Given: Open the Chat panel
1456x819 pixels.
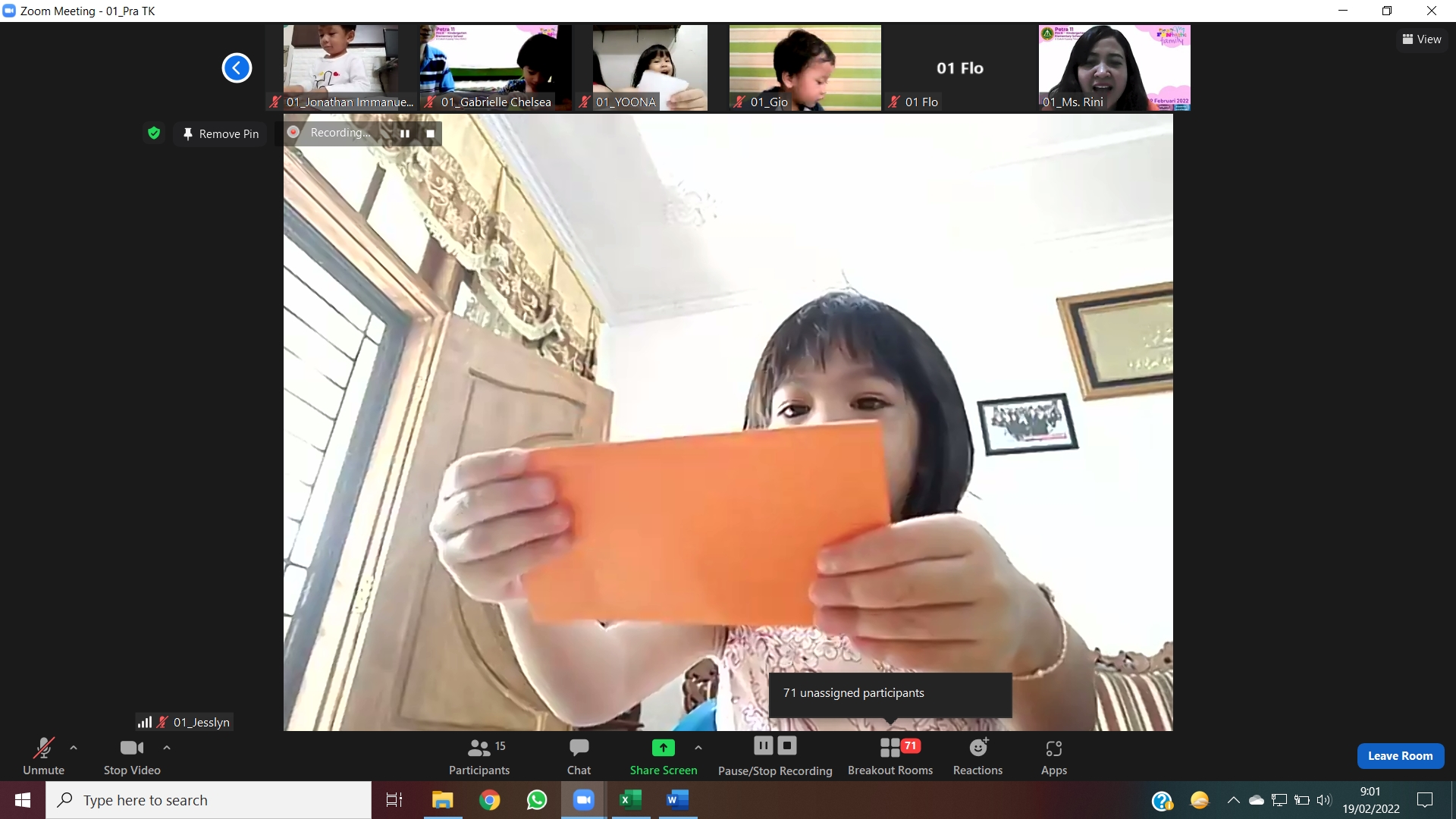Looking at the screenshot, I should pyautogui.click(x=579, y=756).
